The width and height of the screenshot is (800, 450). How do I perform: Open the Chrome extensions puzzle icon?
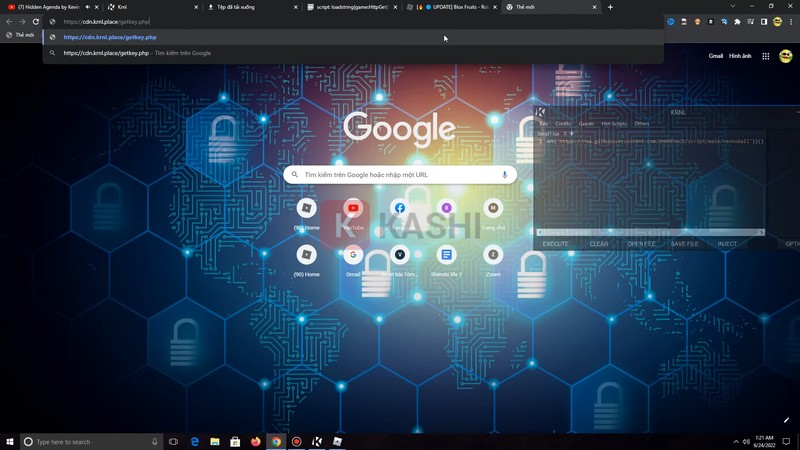pyautogui.click(x=737, y=21)
